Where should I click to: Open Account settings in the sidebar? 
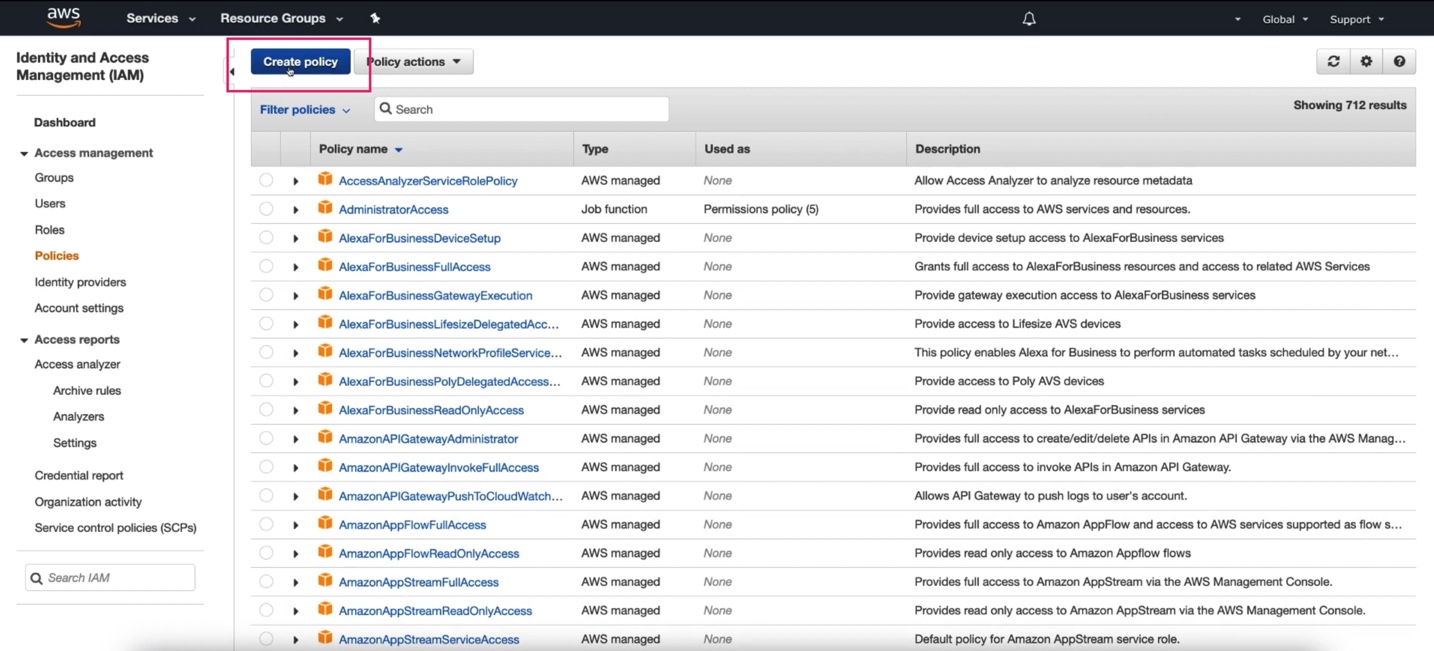pos(79,308)
